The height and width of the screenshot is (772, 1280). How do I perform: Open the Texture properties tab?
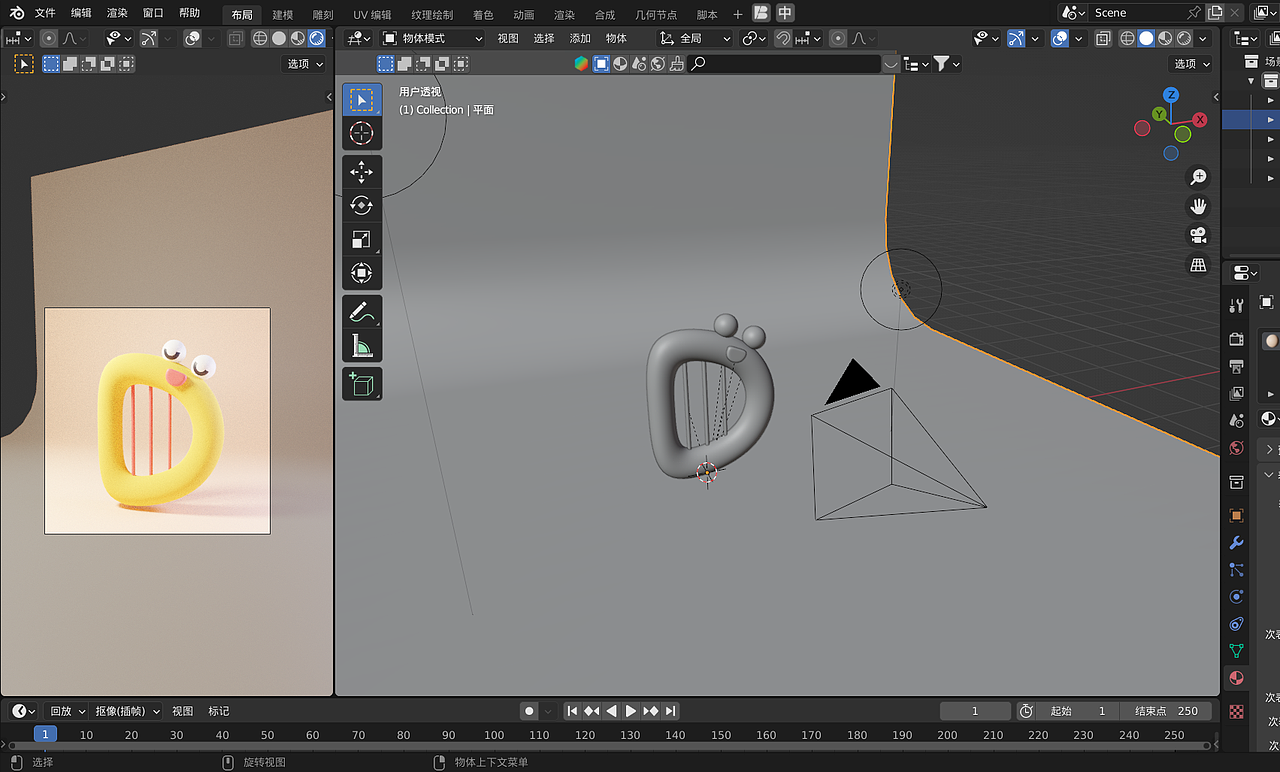pyautogui.click(x=1237, y=712)
